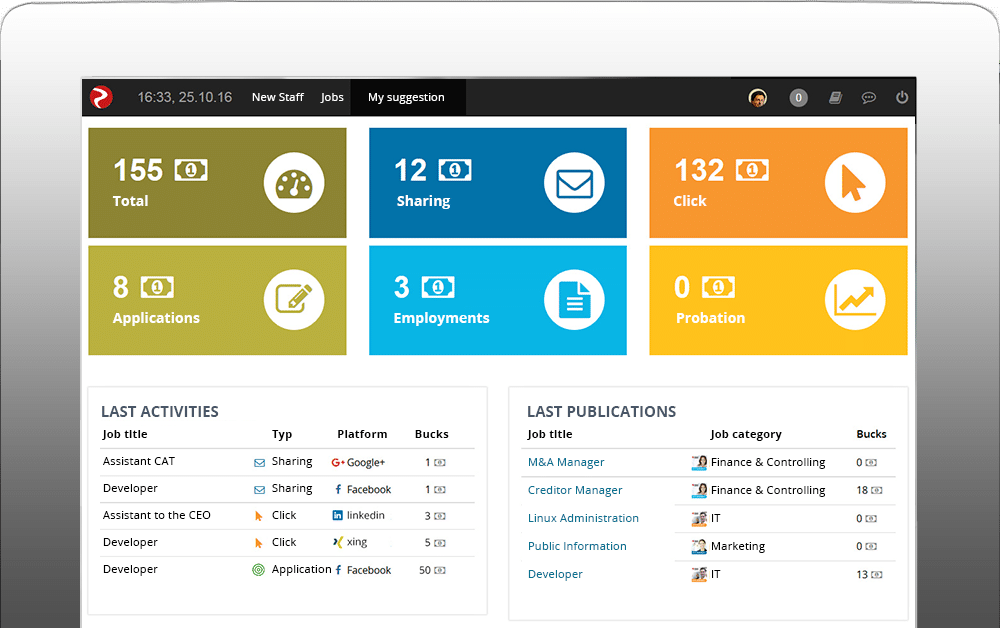Click the linkedin icon in Assistant to the CEO row
The width and height of the screenshot is (1000, 628).
pos(337,515)
